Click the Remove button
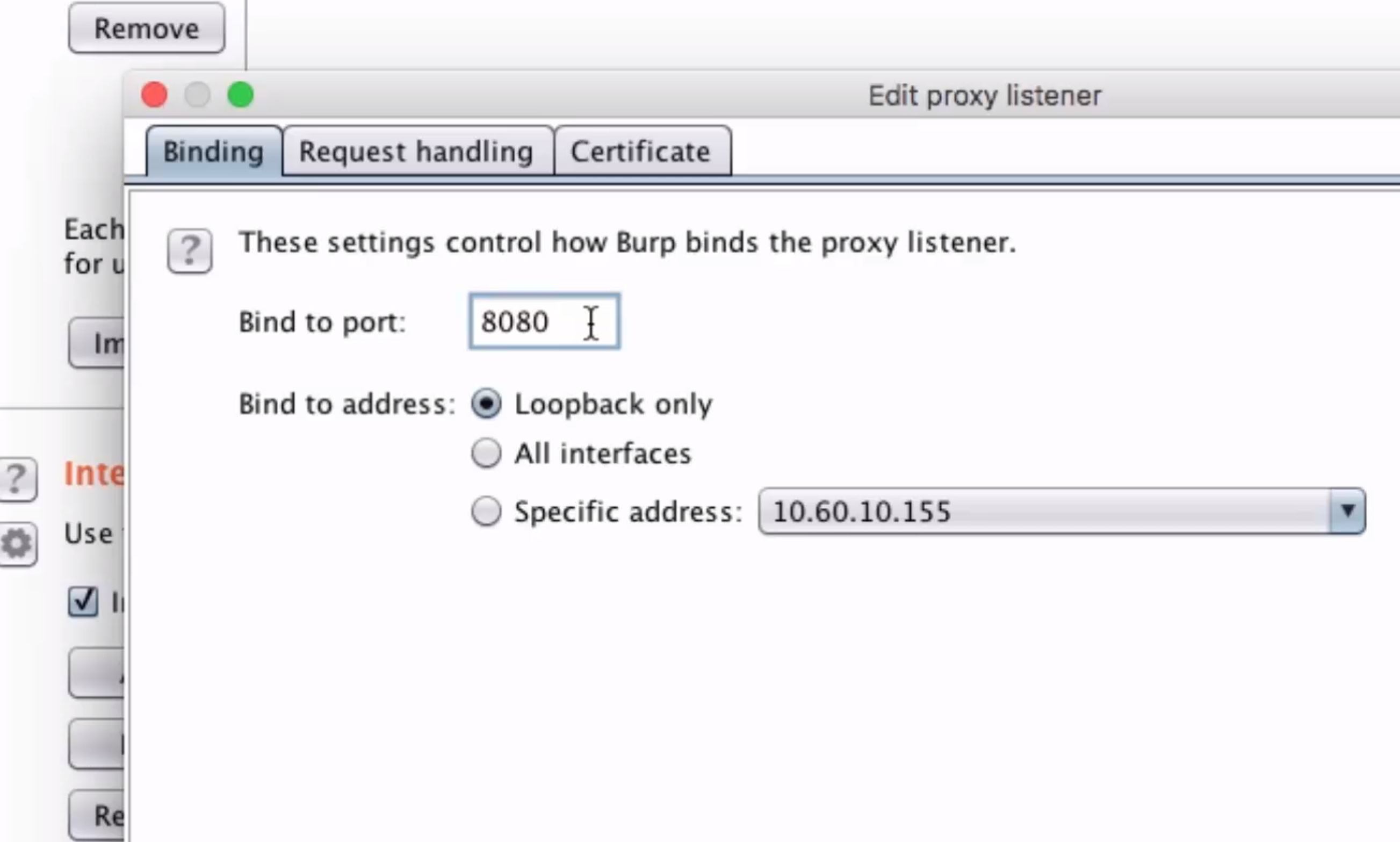This screenshot has height=842, width=1400. coord(146,28)
